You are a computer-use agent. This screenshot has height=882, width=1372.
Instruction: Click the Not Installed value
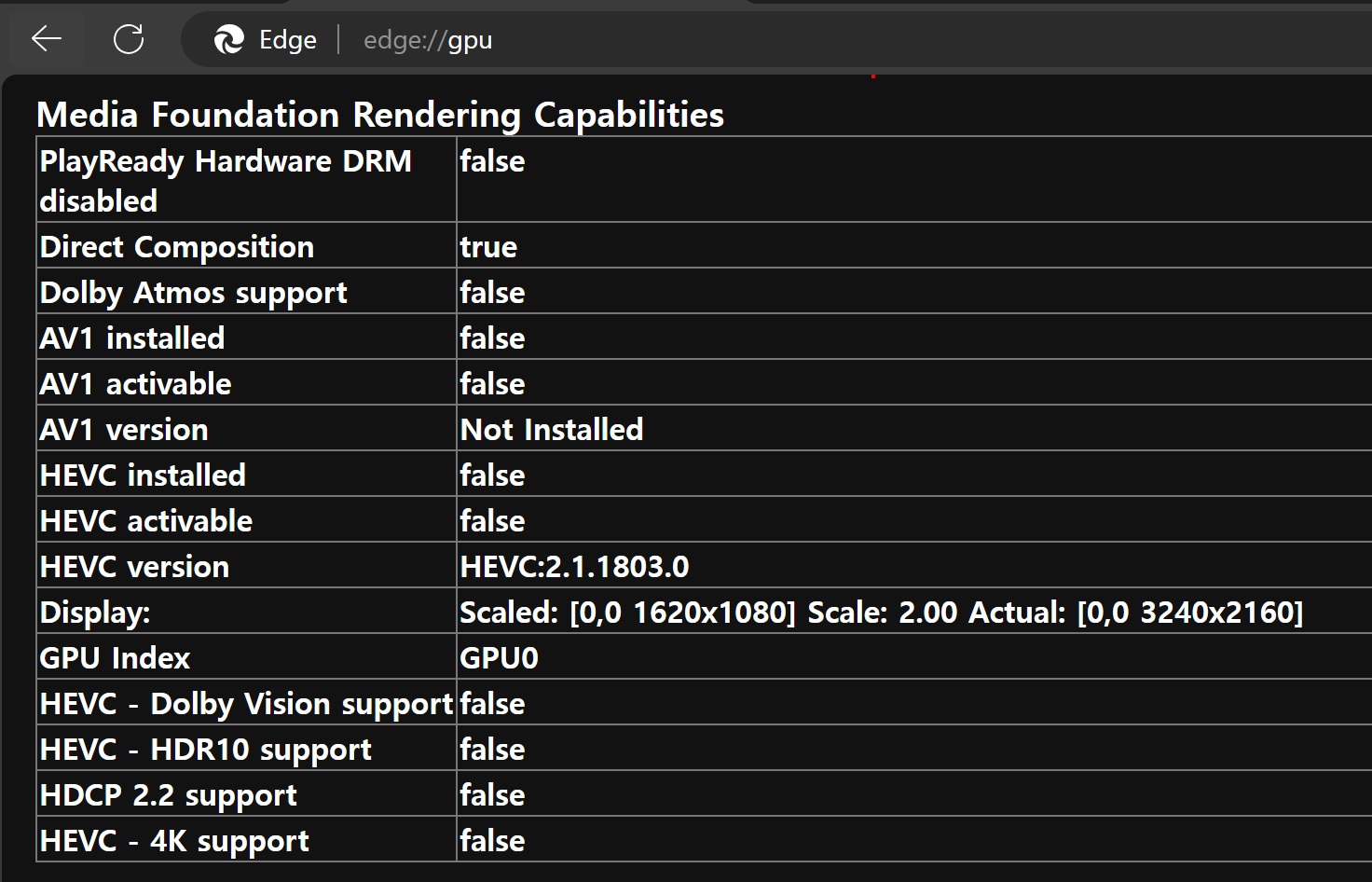[552, 430]
